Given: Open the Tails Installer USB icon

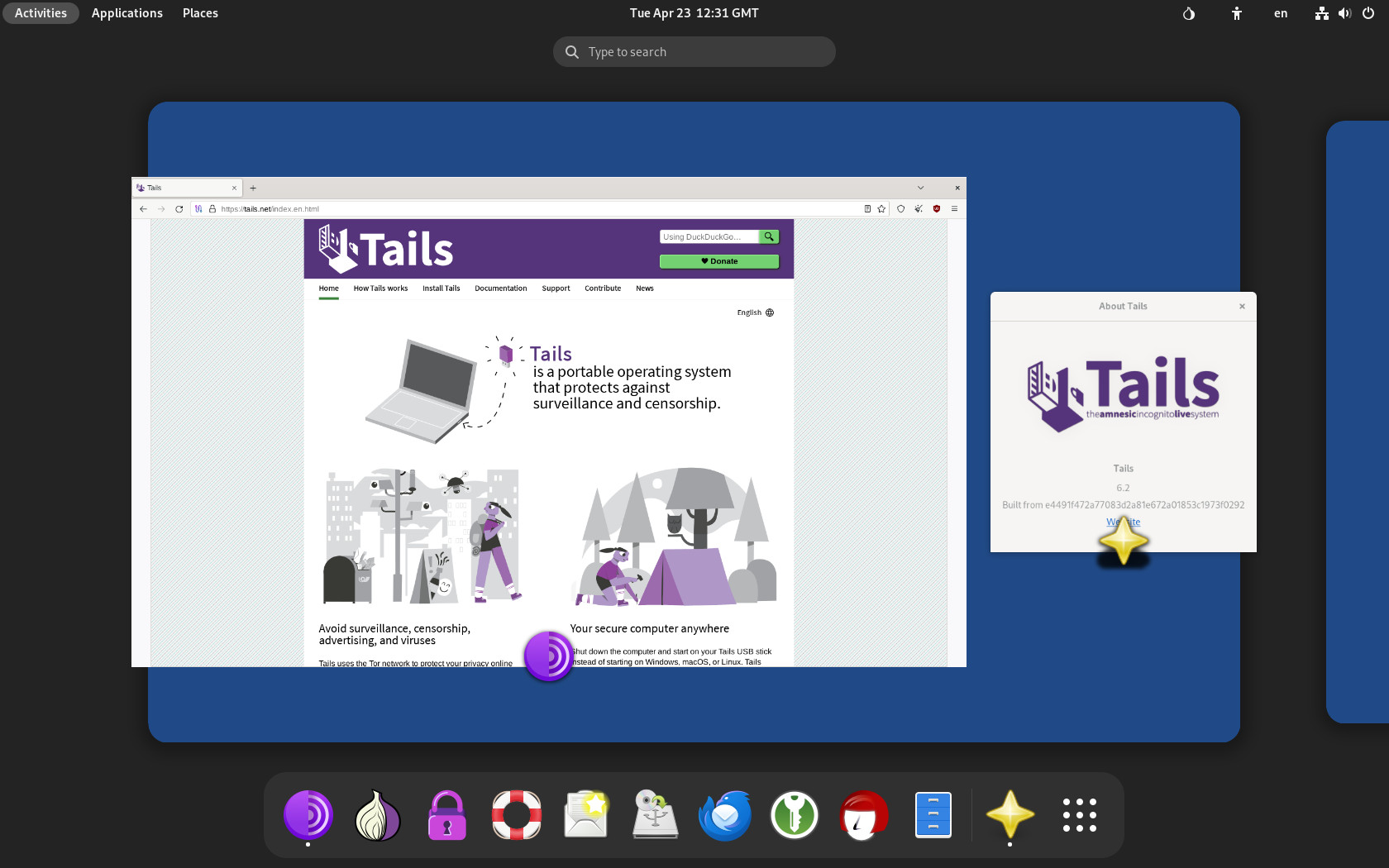Looking at the screenshot, I should click(x=656, y=815).
